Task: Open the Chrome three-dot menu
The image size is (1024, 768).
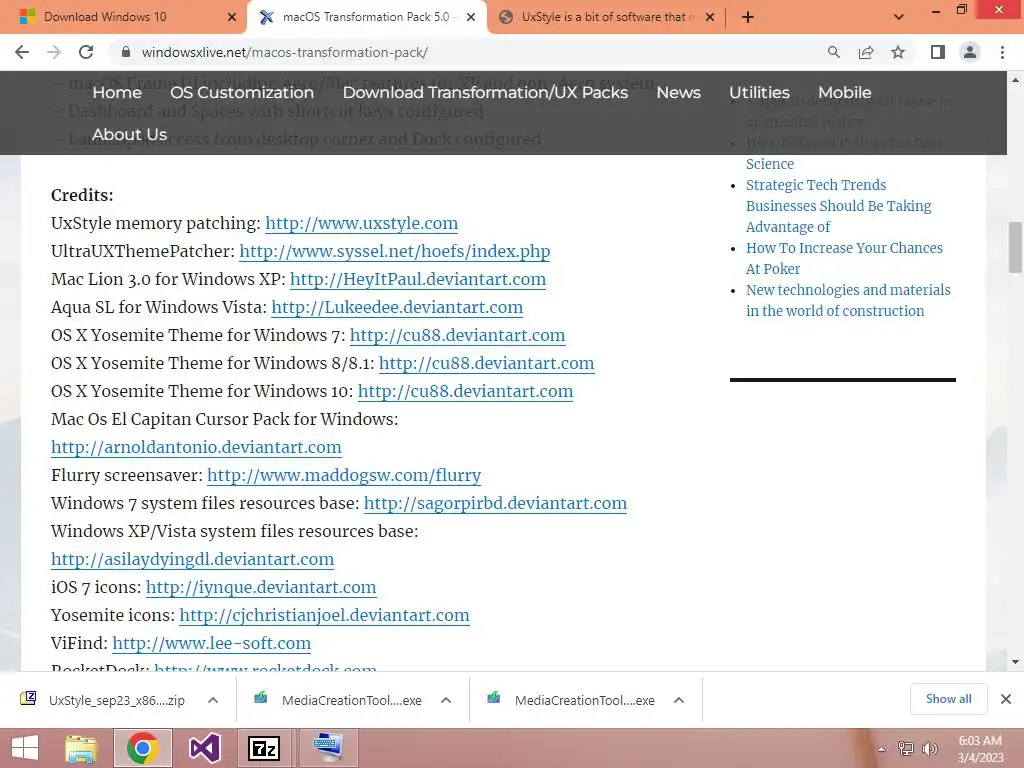Action: point(1002,52)
